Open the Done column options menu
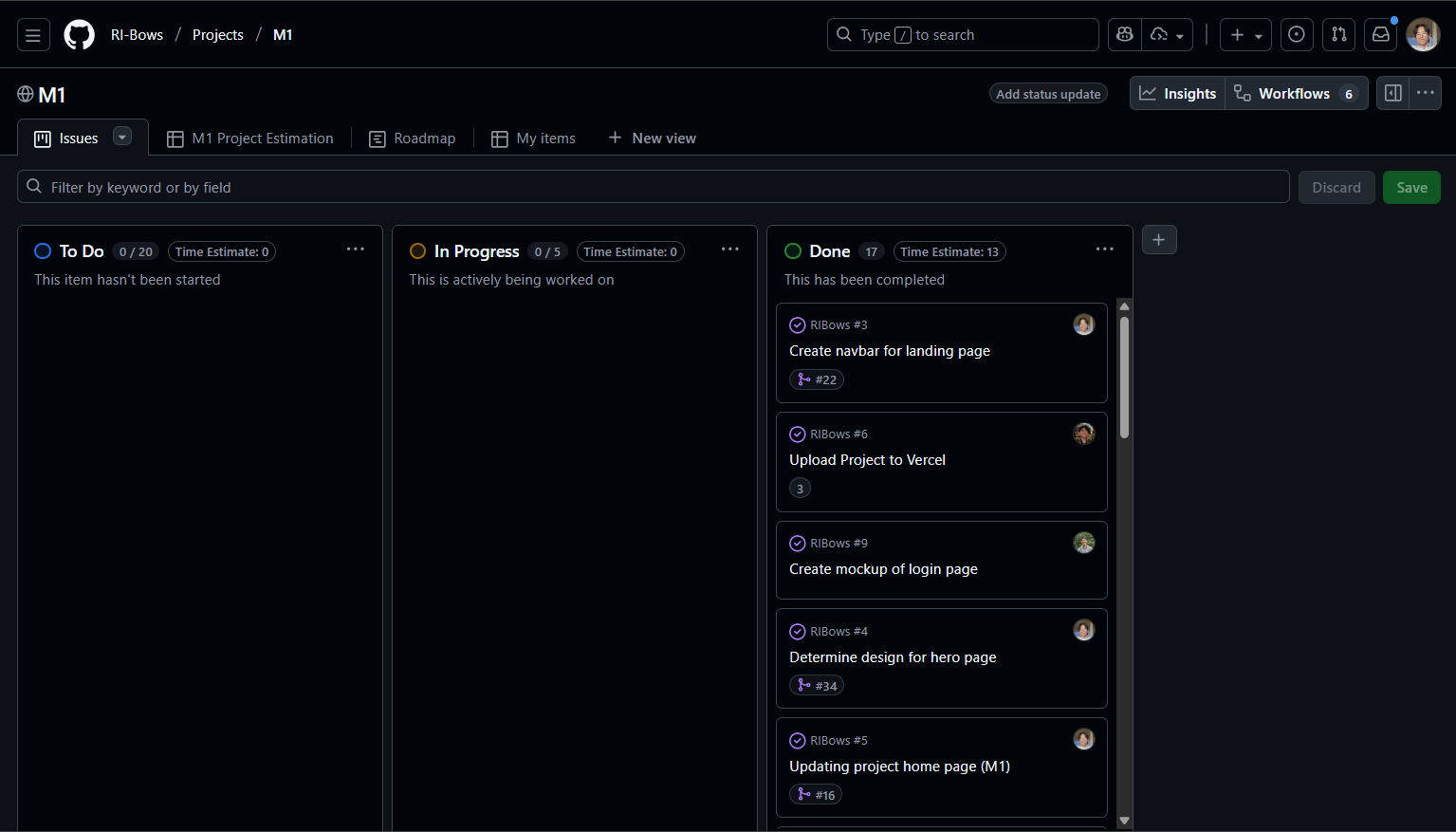This screenshot has width=1456, height=832. tap(1105, 250)
